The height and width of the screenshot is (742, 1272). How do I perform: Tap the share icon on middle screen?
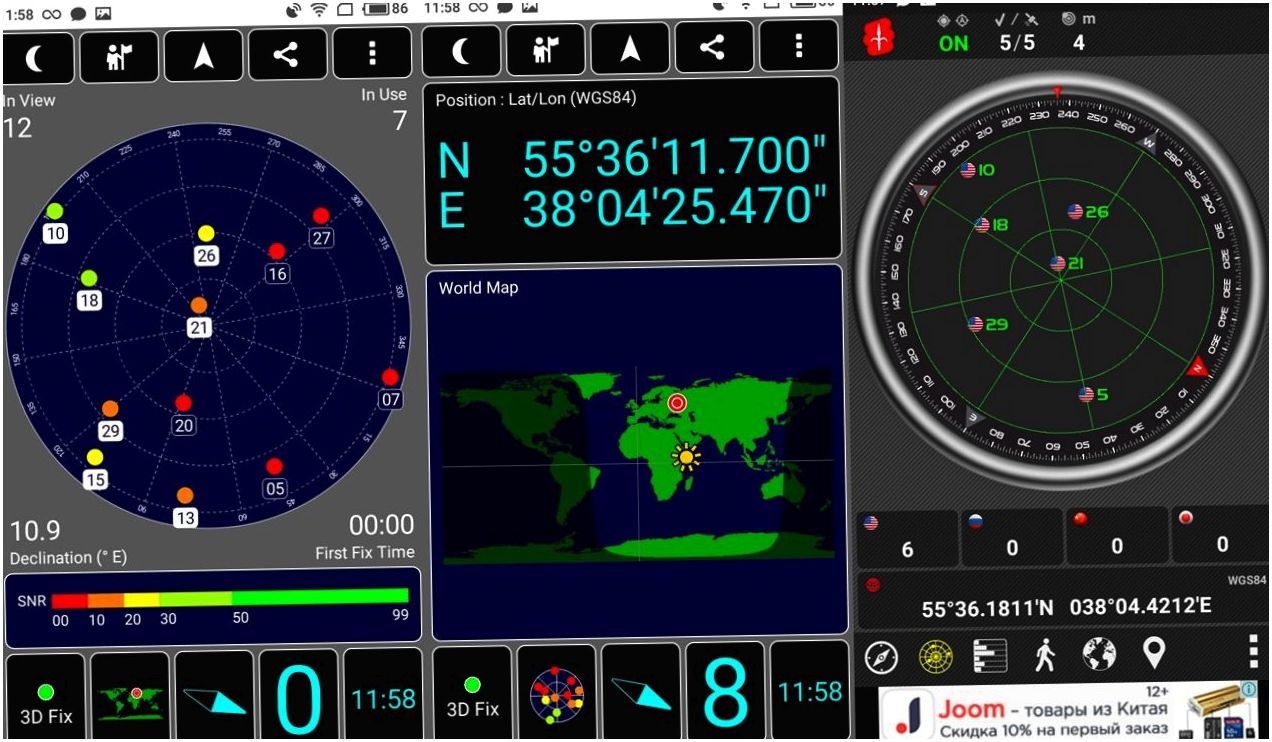[x=712, y=47]
